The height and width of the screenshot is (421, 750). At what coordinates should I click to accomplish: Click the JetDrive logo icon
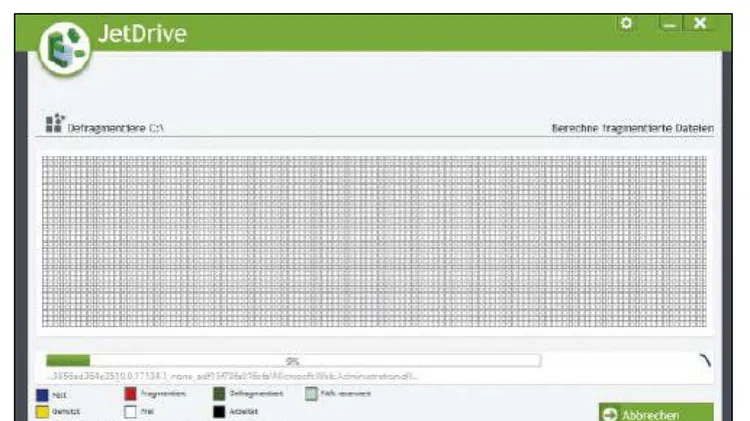[65, 48]
